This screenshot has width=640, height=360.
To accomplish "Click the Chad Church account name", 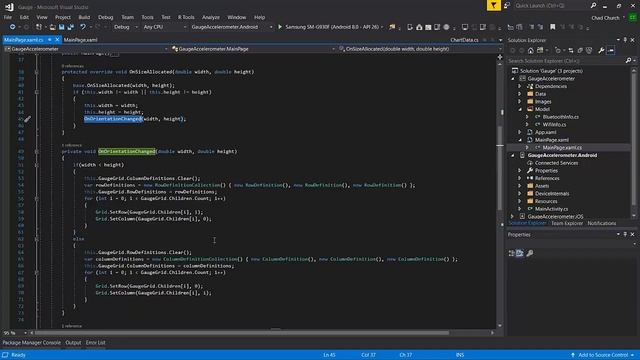I will 605,18.
